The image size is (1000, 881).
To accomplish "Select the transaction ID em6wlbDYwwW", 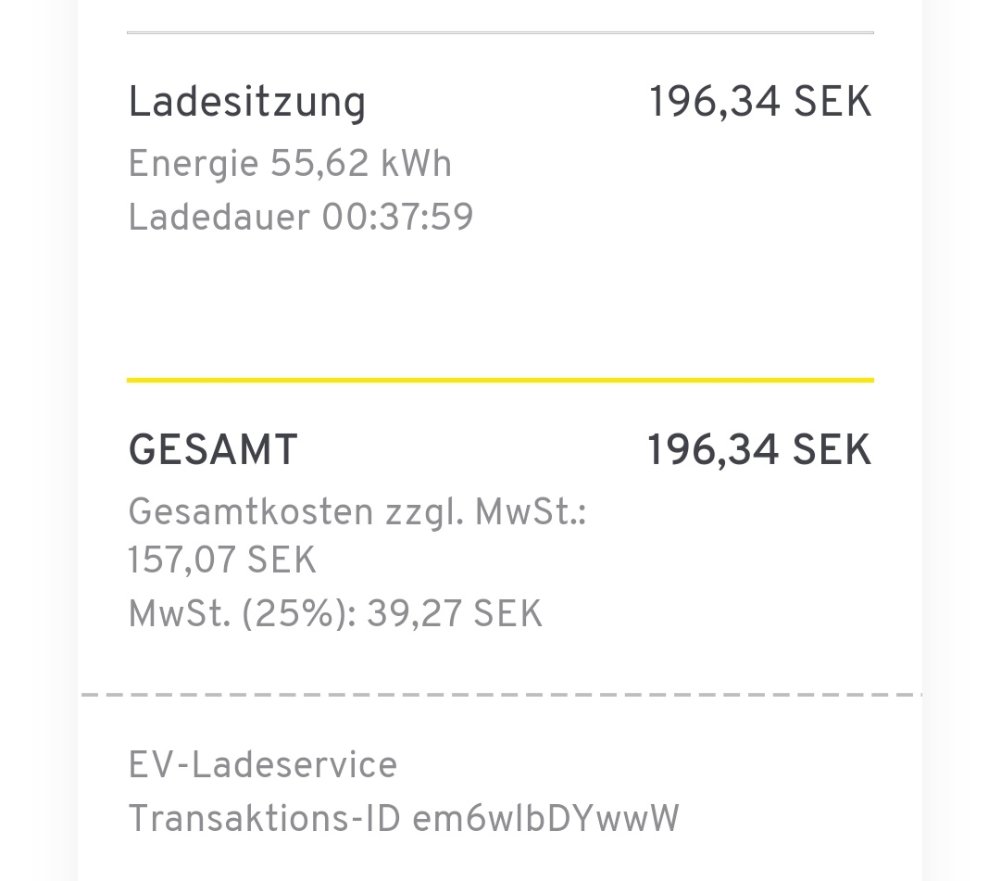I will (546, 818).
